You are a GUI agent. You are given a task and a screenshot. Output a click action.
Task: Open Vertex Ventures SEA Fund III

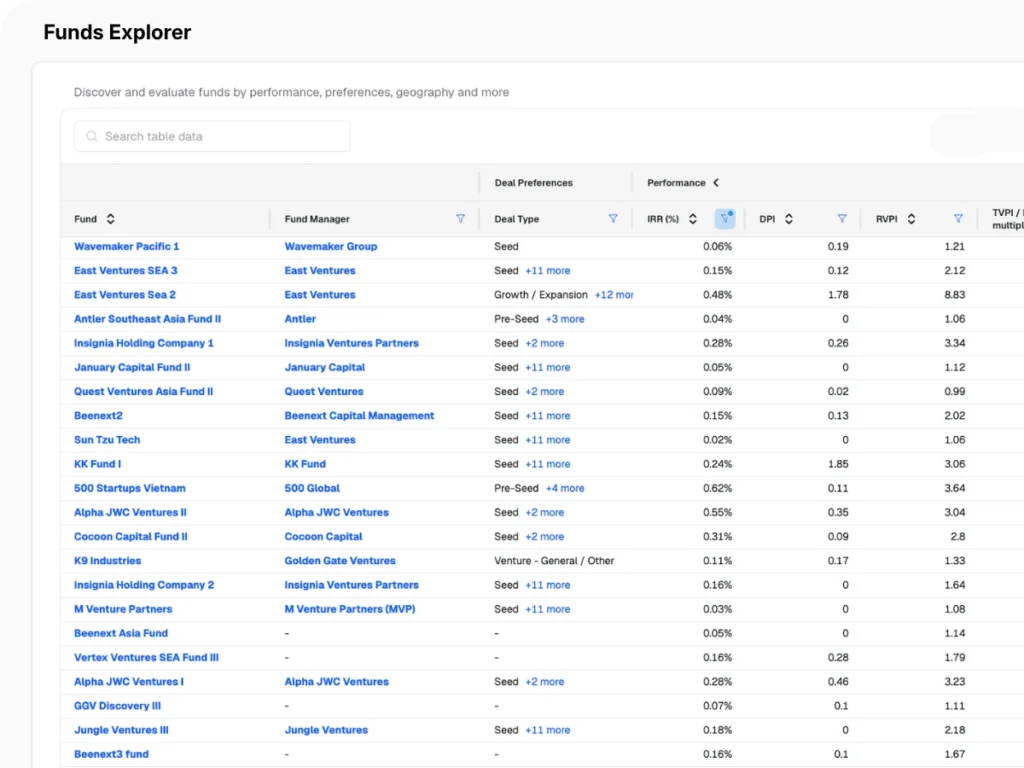(x=146, y=657)
